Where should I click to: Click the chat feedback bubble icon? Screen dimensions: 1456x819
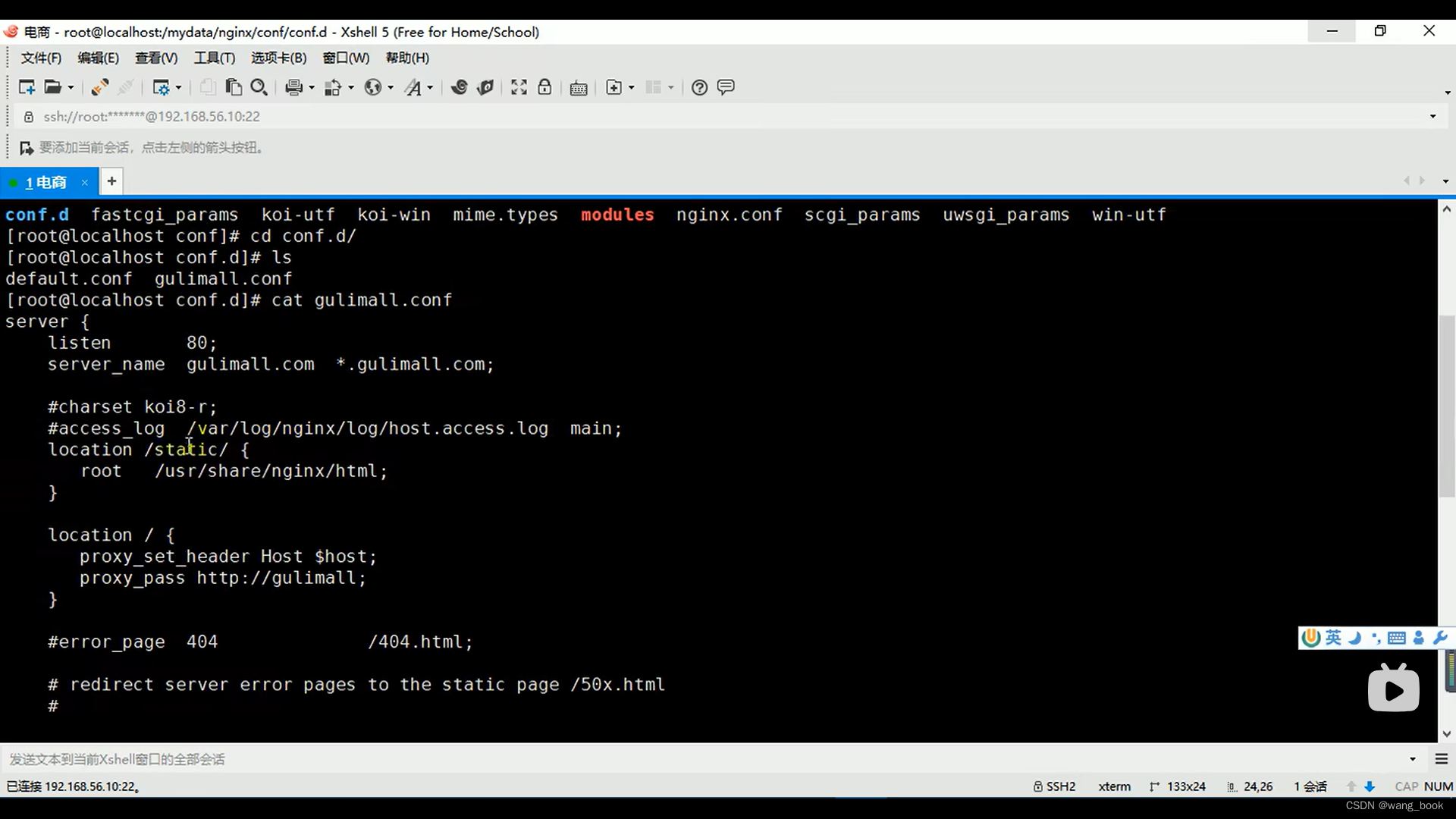coord(726,88)
